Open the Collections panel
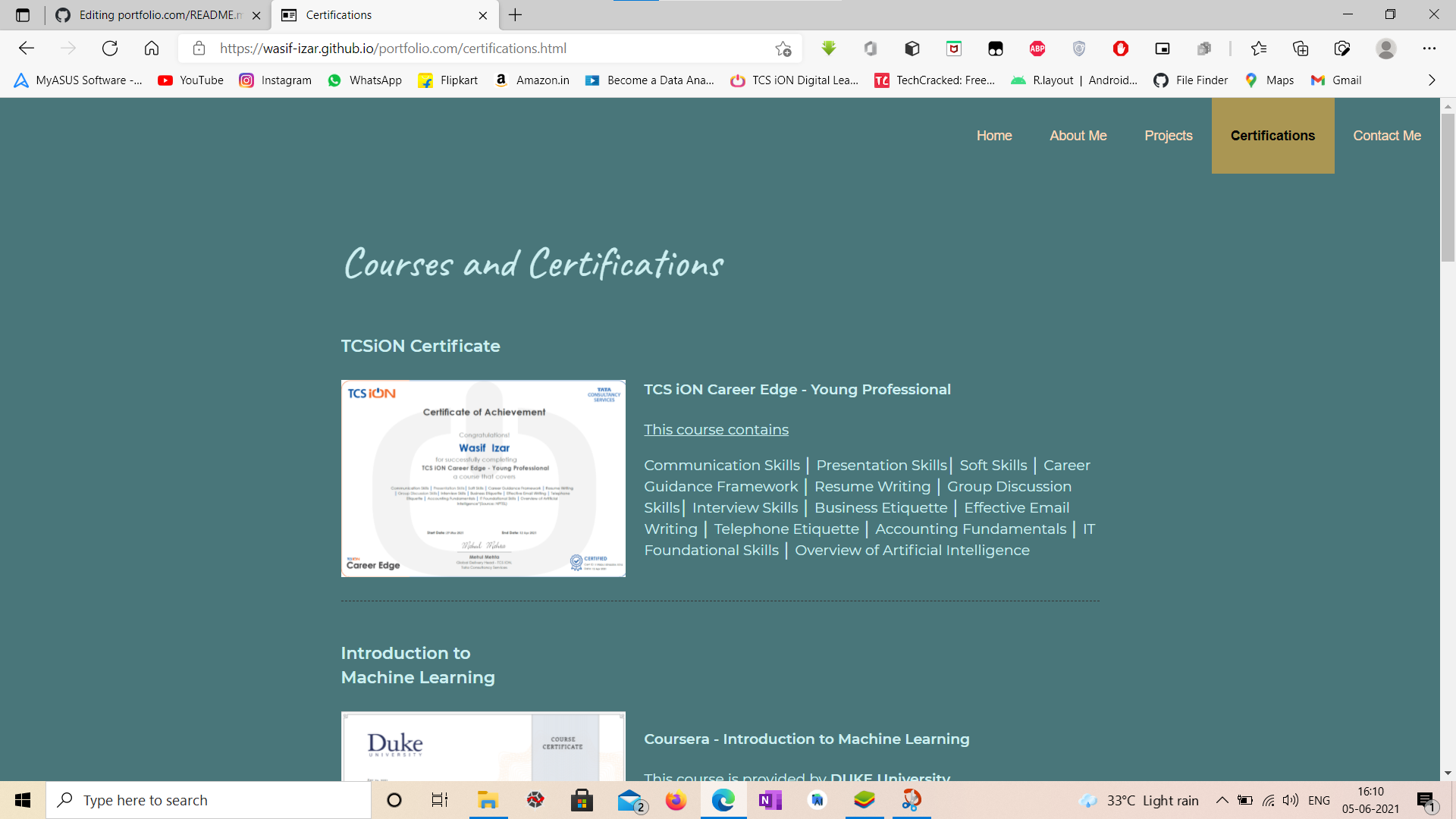Image resolution: width=1456 pixels, height=819 pixels. [x=1300, y=48]
